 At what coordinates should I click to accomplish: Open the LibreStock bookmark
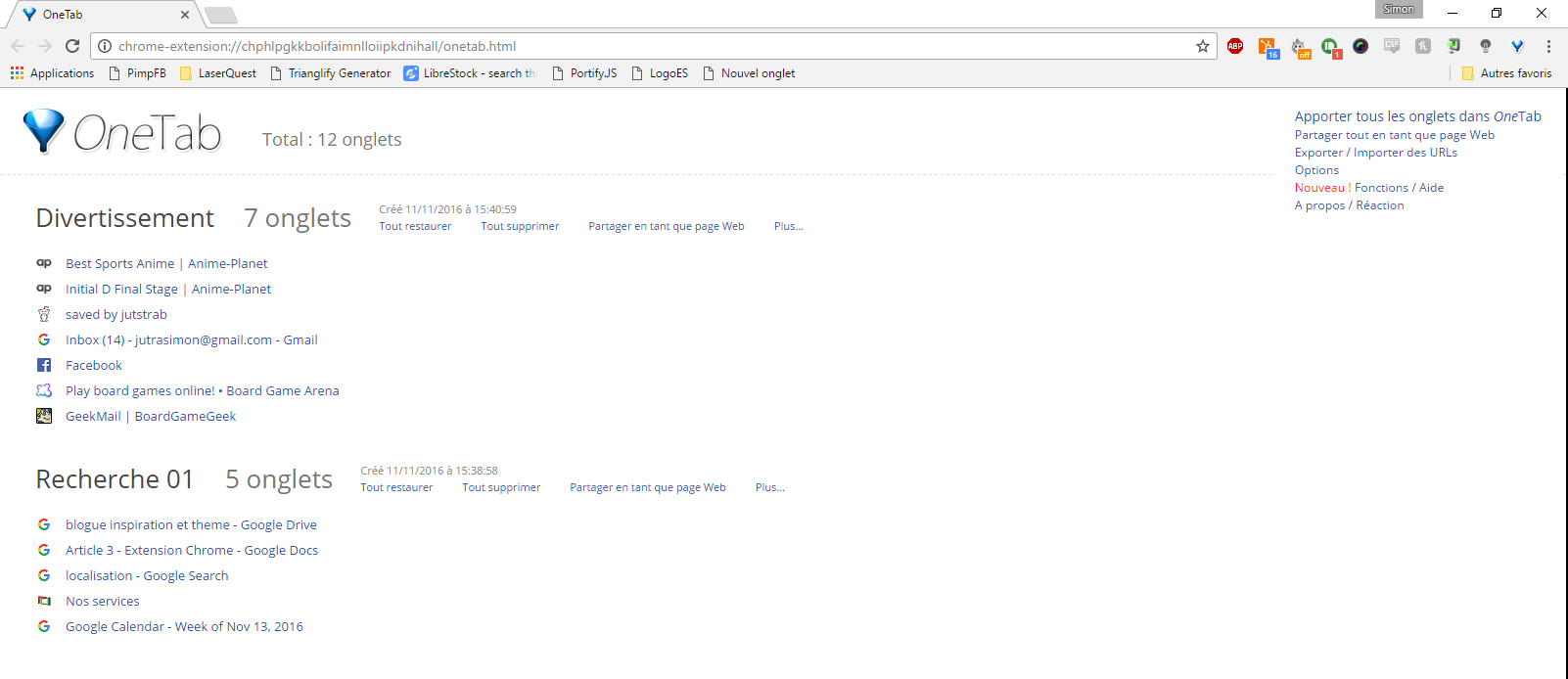click(x=470, y=73)
